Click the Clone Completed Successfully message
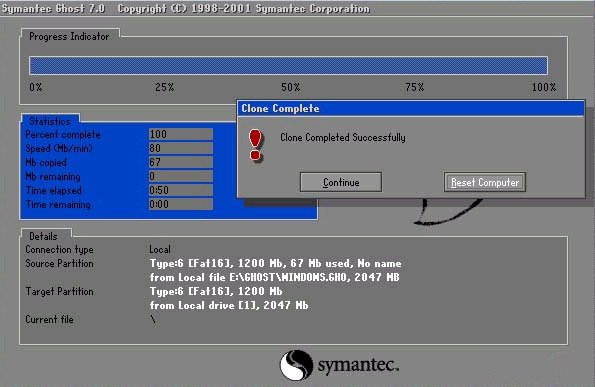 tap(343, 137)
